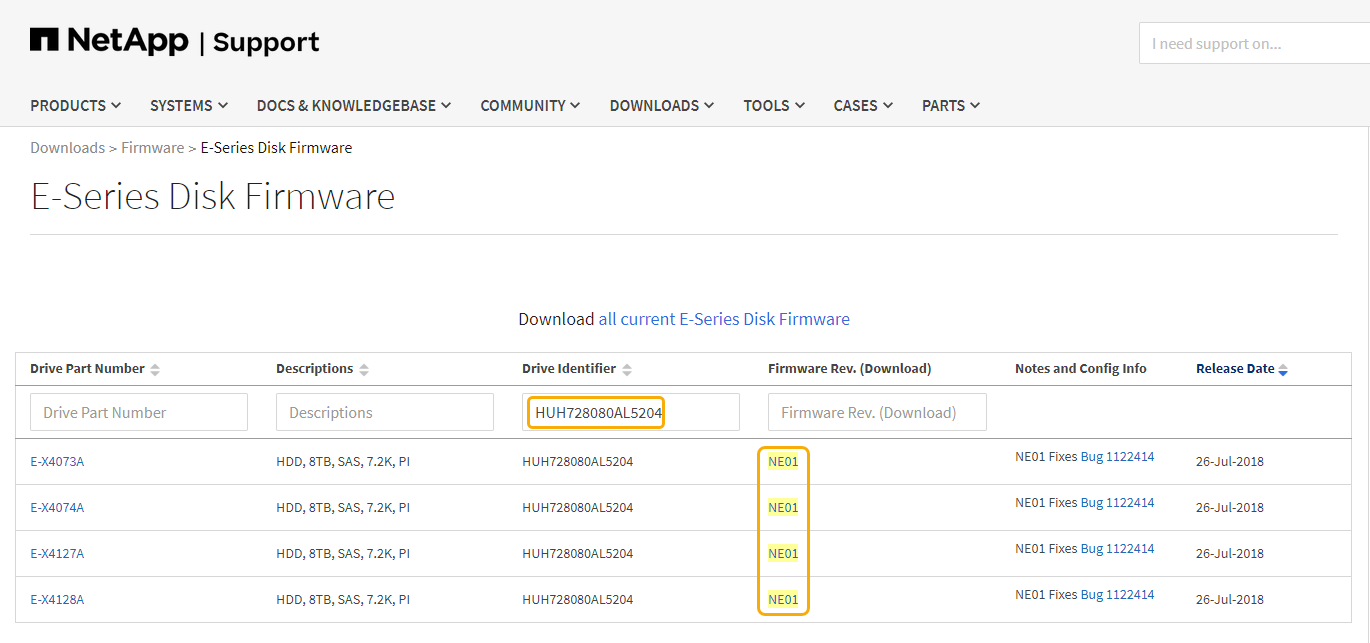Screen dimensions: 1370x643
Task: Focus the Drive Part Number filter field
Action: coord(139,412)
